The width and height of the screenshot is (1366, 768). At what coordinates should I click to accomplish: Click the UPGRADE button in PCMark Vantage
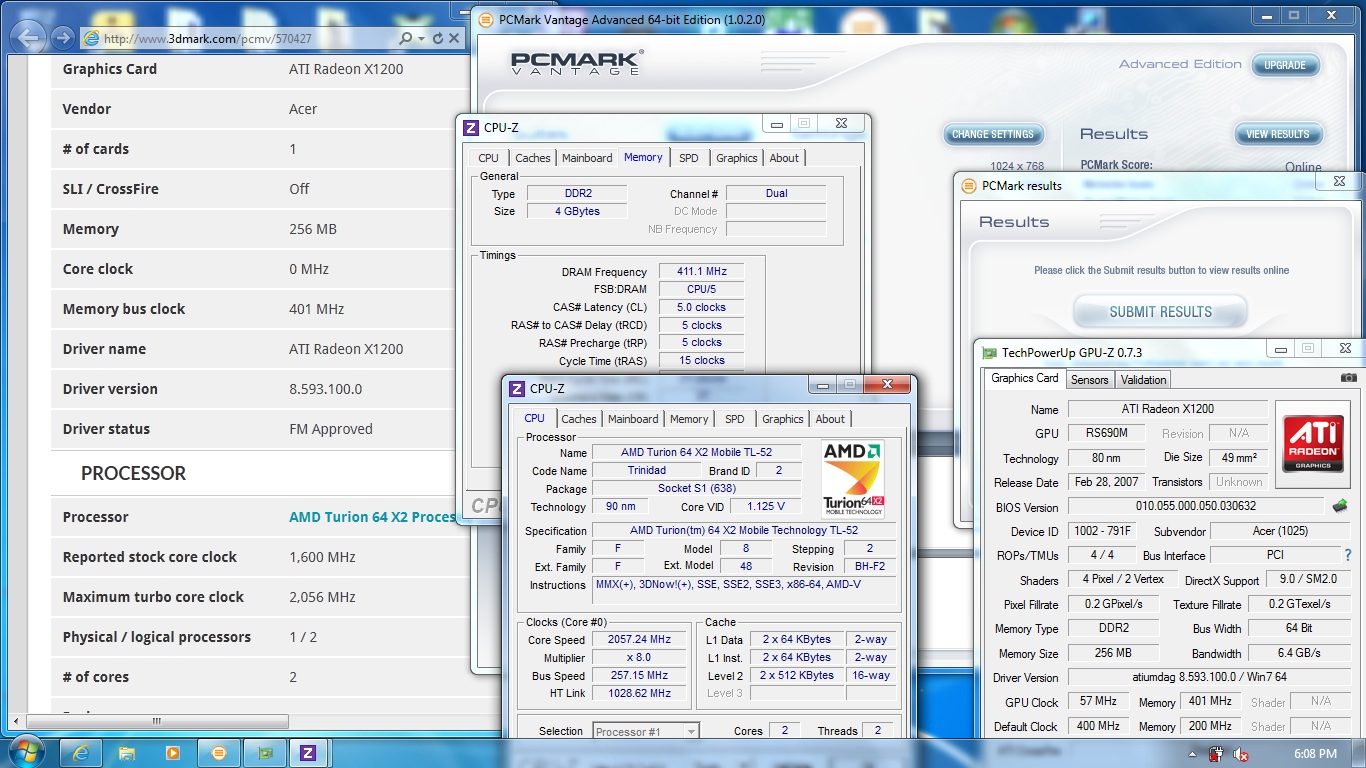[1285, 65]
